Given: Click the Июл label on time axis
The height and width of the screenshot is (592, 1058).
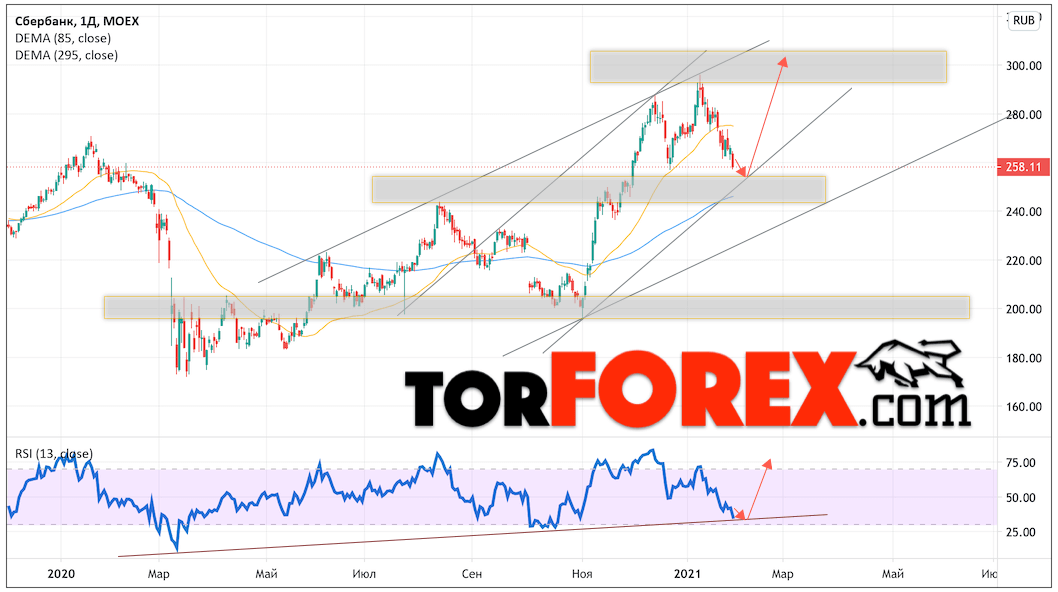Looking at the screenshot, I should pyautogui.click(x=364, y=574).
